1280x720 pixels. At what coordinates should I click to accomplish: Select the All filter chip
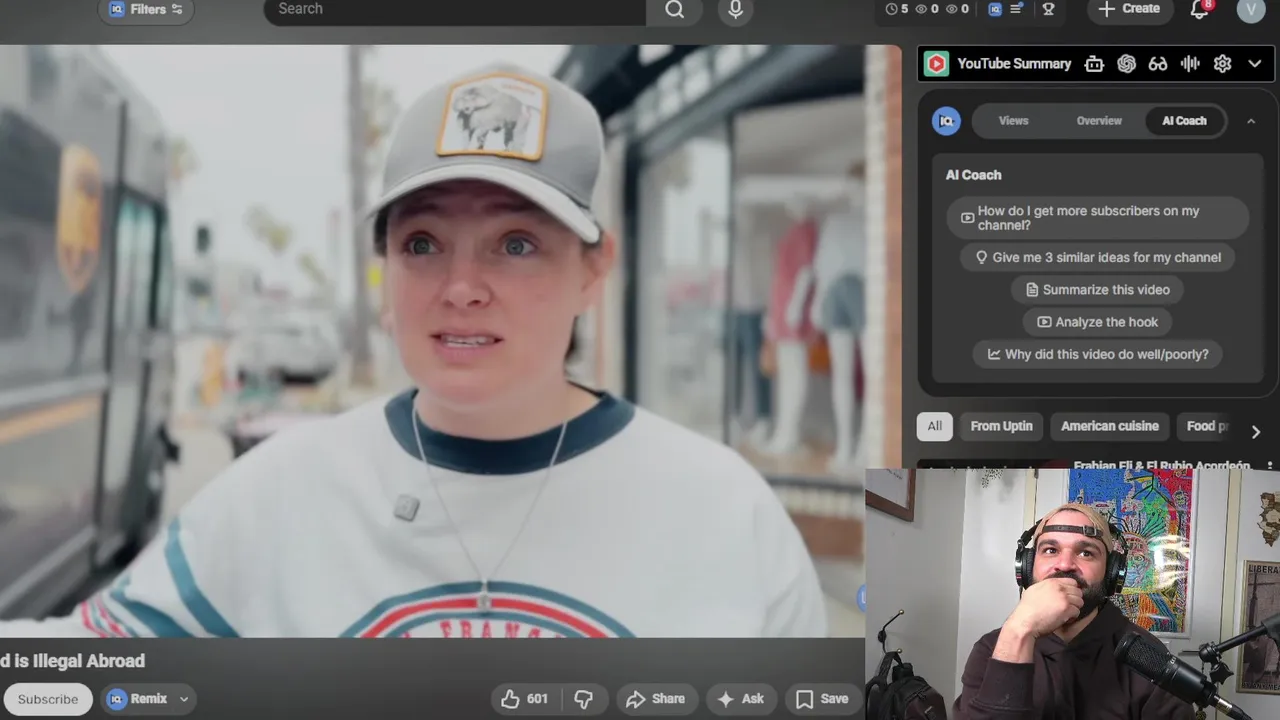point(934,426)
